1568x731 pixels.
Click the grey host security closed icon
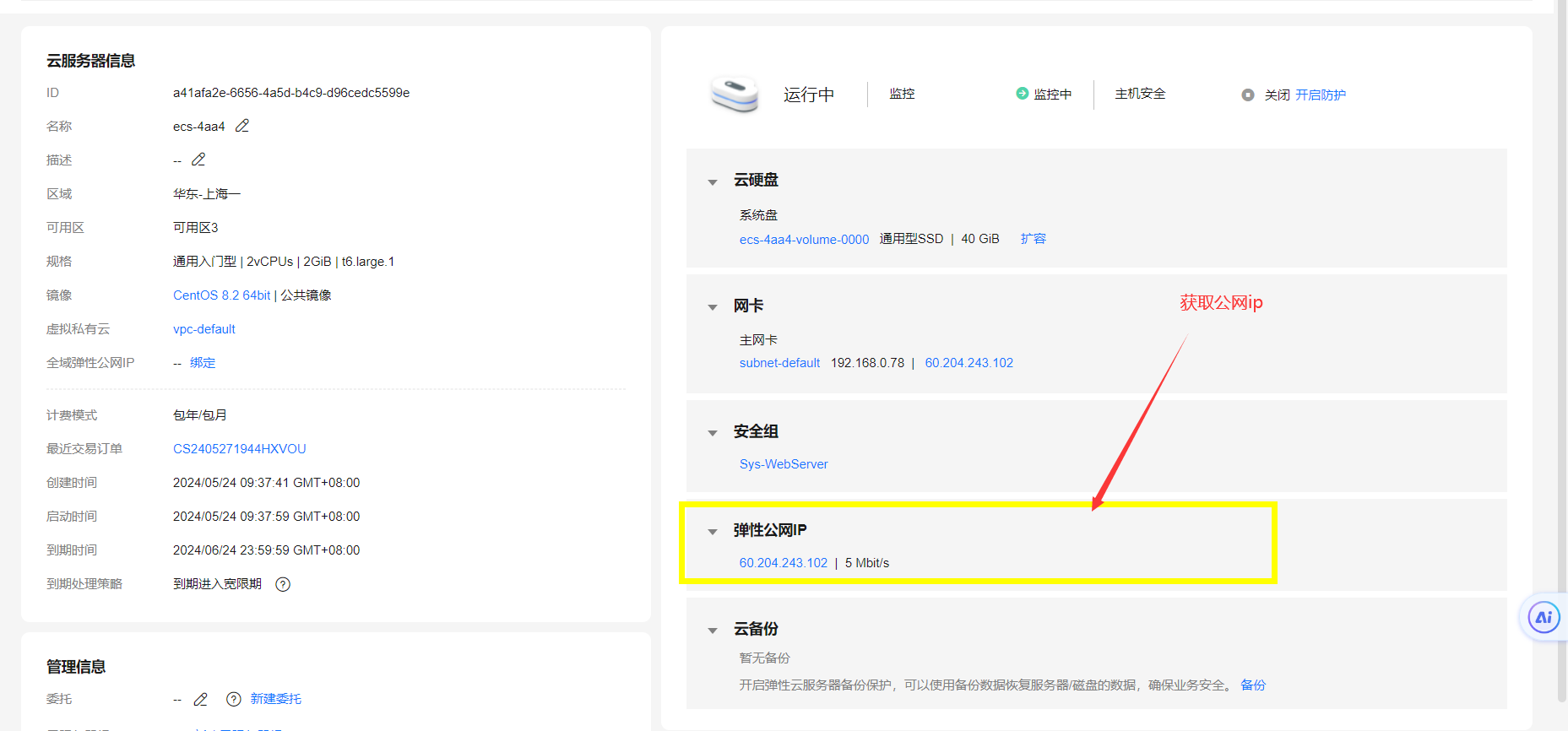point(1248,95)
